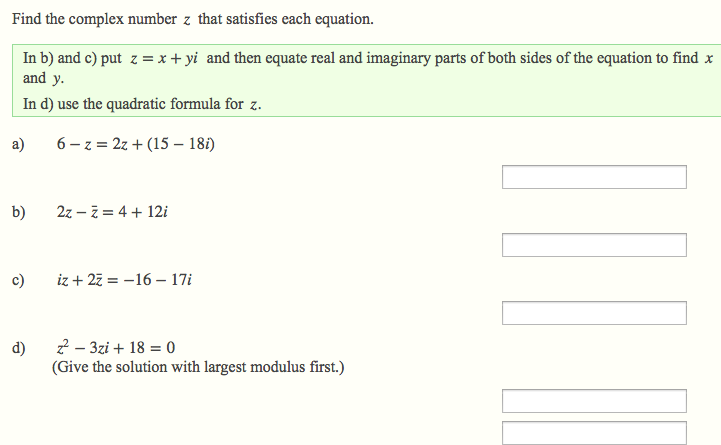Click the equation 6 − z = 2z + (15 − 18i)

click(136, 144)
